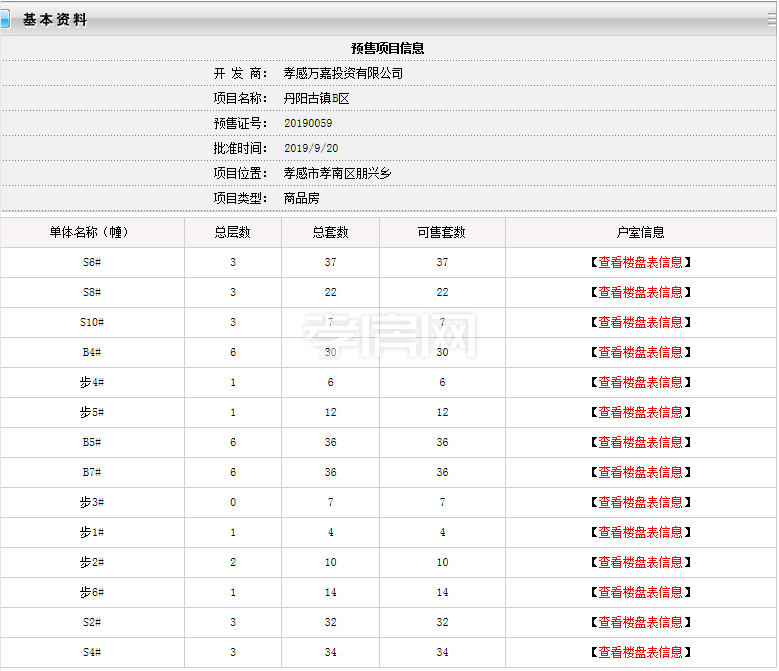Click 查看楼盘表信息 in the 步6# row

tap(640, 592)
